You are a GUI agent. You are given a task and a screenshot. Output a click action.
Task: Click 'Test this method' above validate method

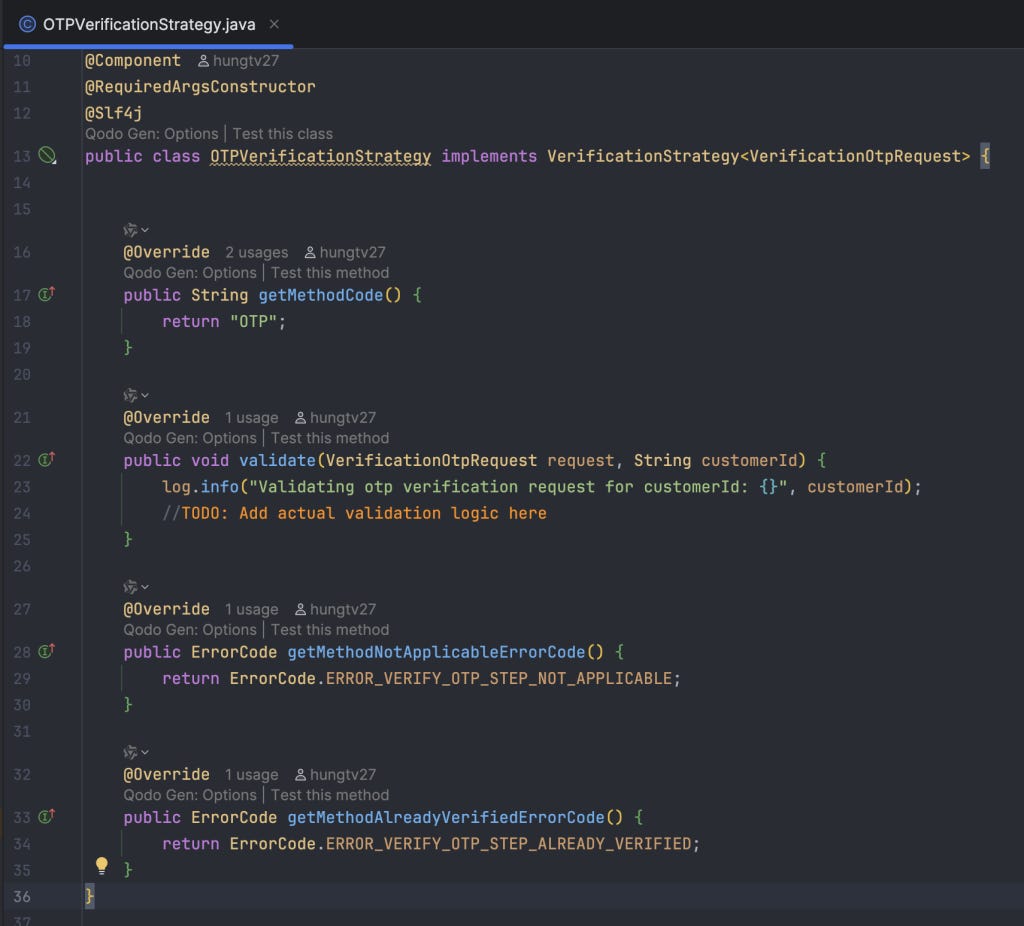tap(330, 438)
